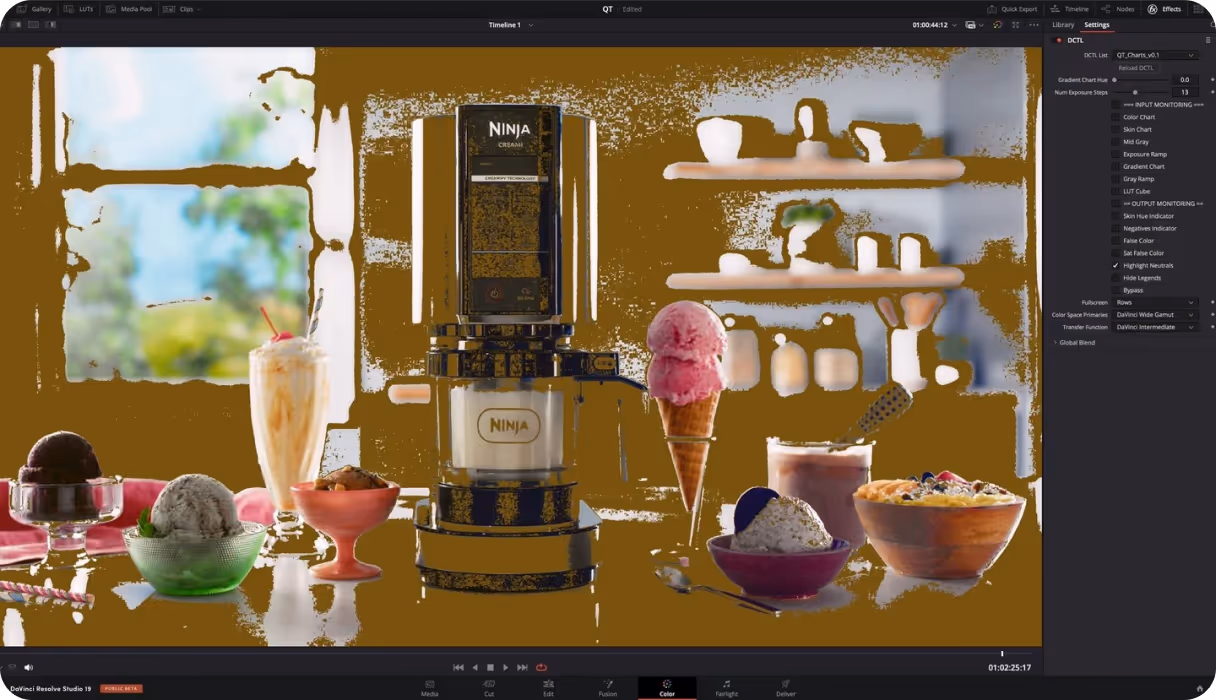This screenshot has width=1216, height=700.
Task: Enable the Gray Ramp checkbox
Action: click(x=1116, y=179)
